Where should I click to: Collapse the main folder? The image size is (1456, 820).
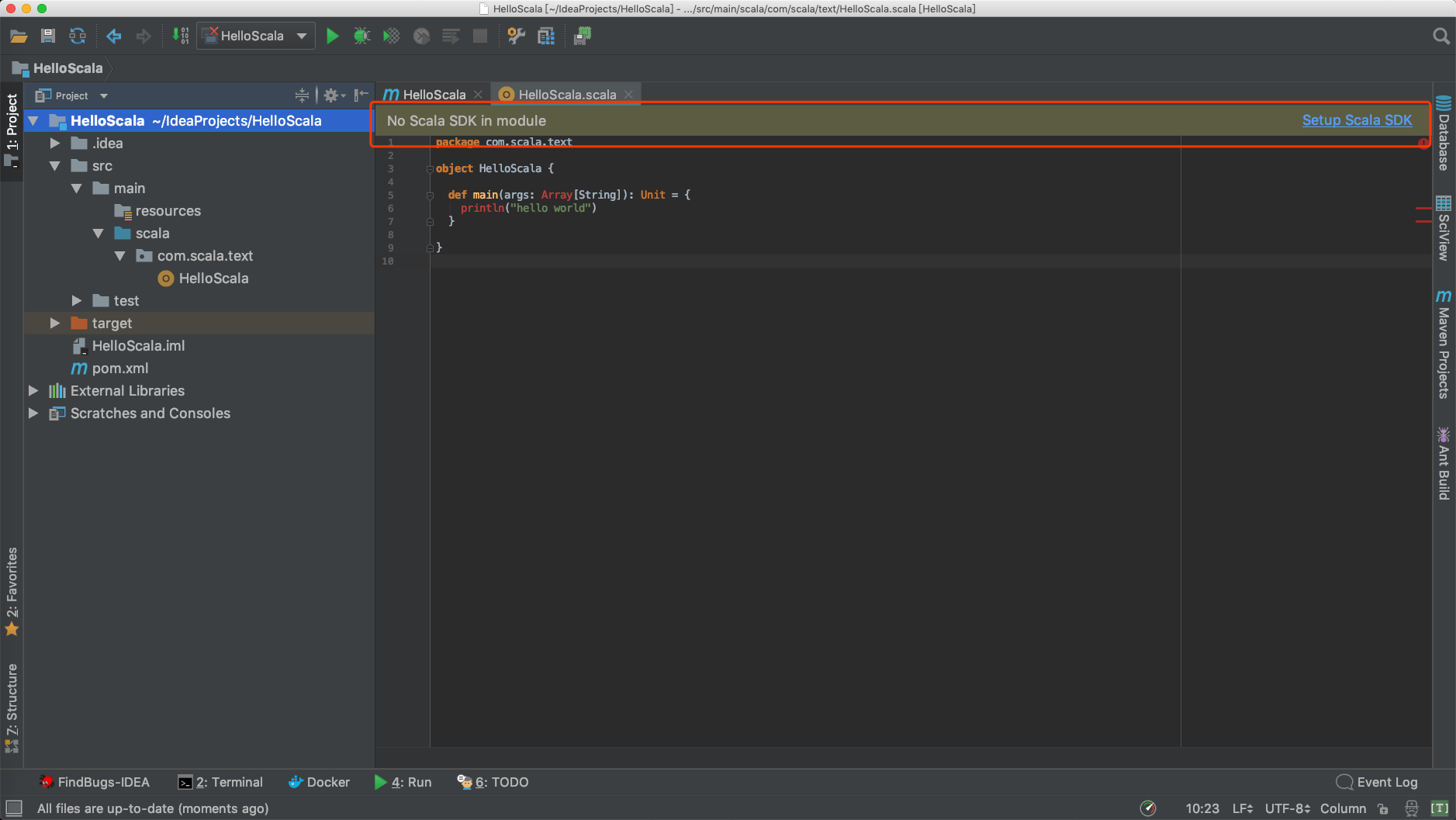click(x=77, y=189)
